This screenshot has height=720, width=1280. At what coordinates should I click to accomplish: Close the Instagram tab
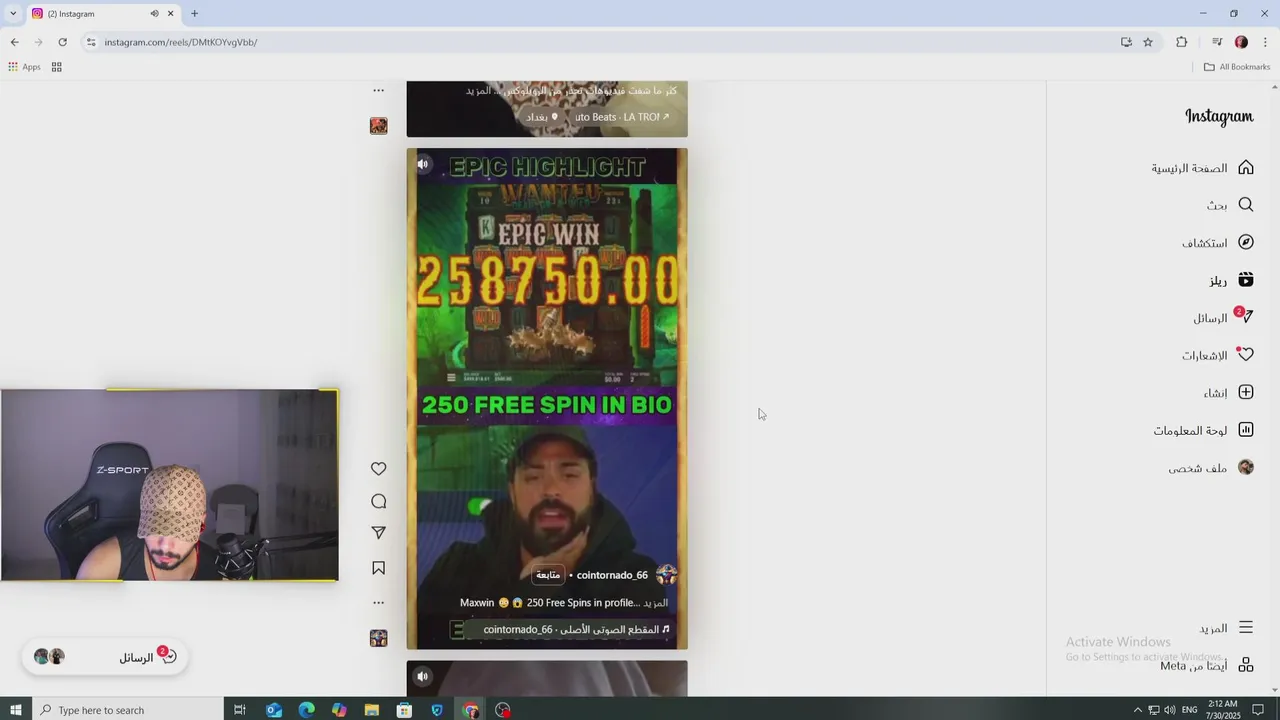coord(171,14)
